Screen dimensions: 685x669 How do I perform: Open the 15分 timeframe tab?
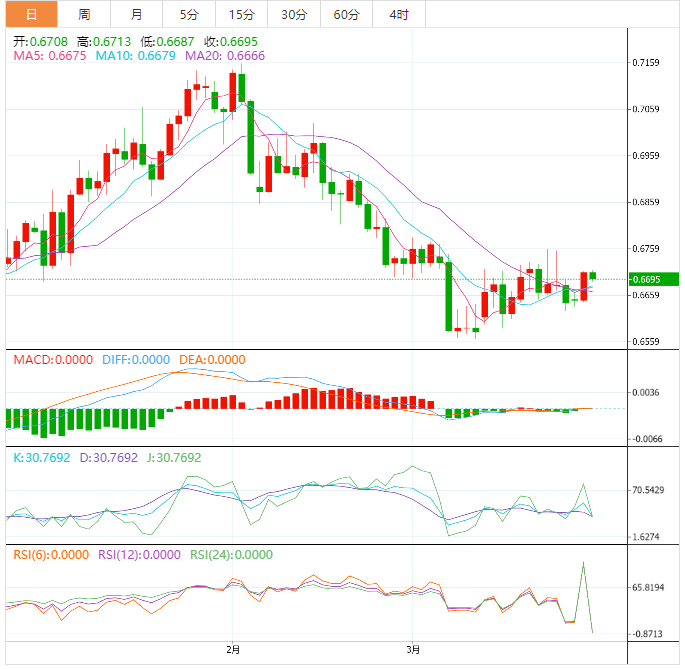[x=241, y=14]
